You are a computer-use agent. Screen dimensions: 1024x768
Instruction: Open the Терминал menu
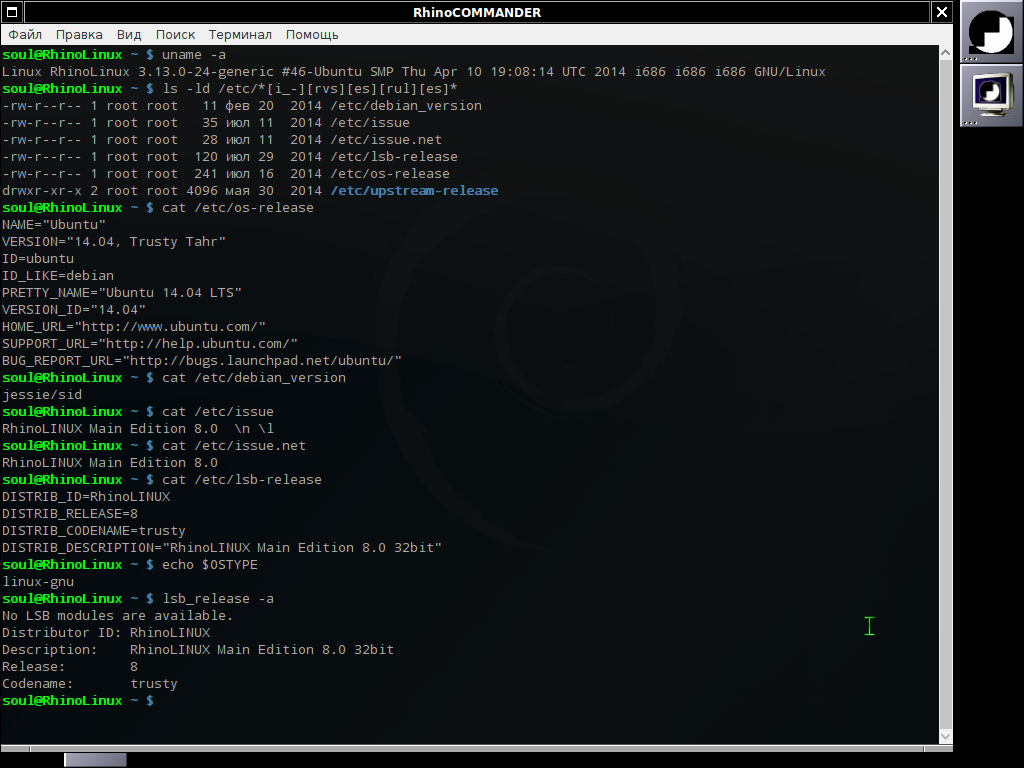point(240,35)
